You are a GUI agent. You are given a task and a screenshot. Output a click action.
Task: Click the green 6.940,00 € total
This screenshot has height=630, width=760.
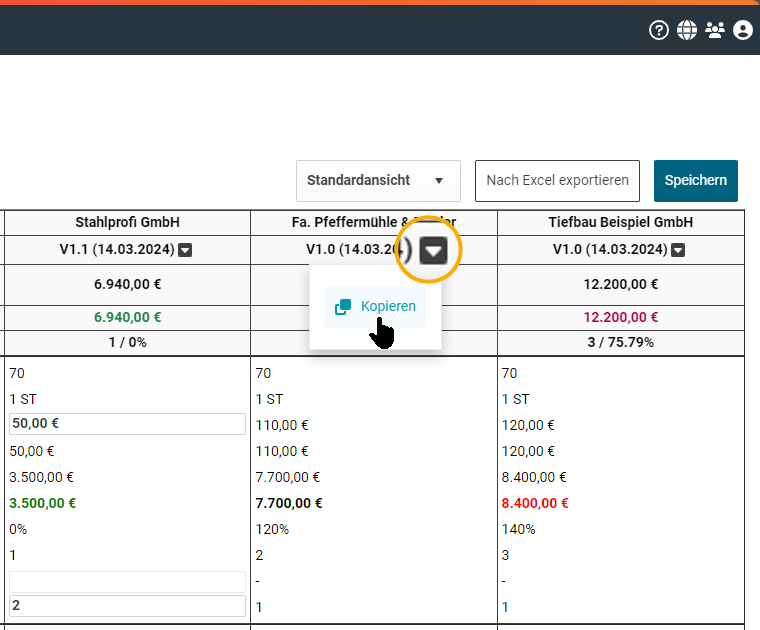pyautogui.click(x=127, y=317)
